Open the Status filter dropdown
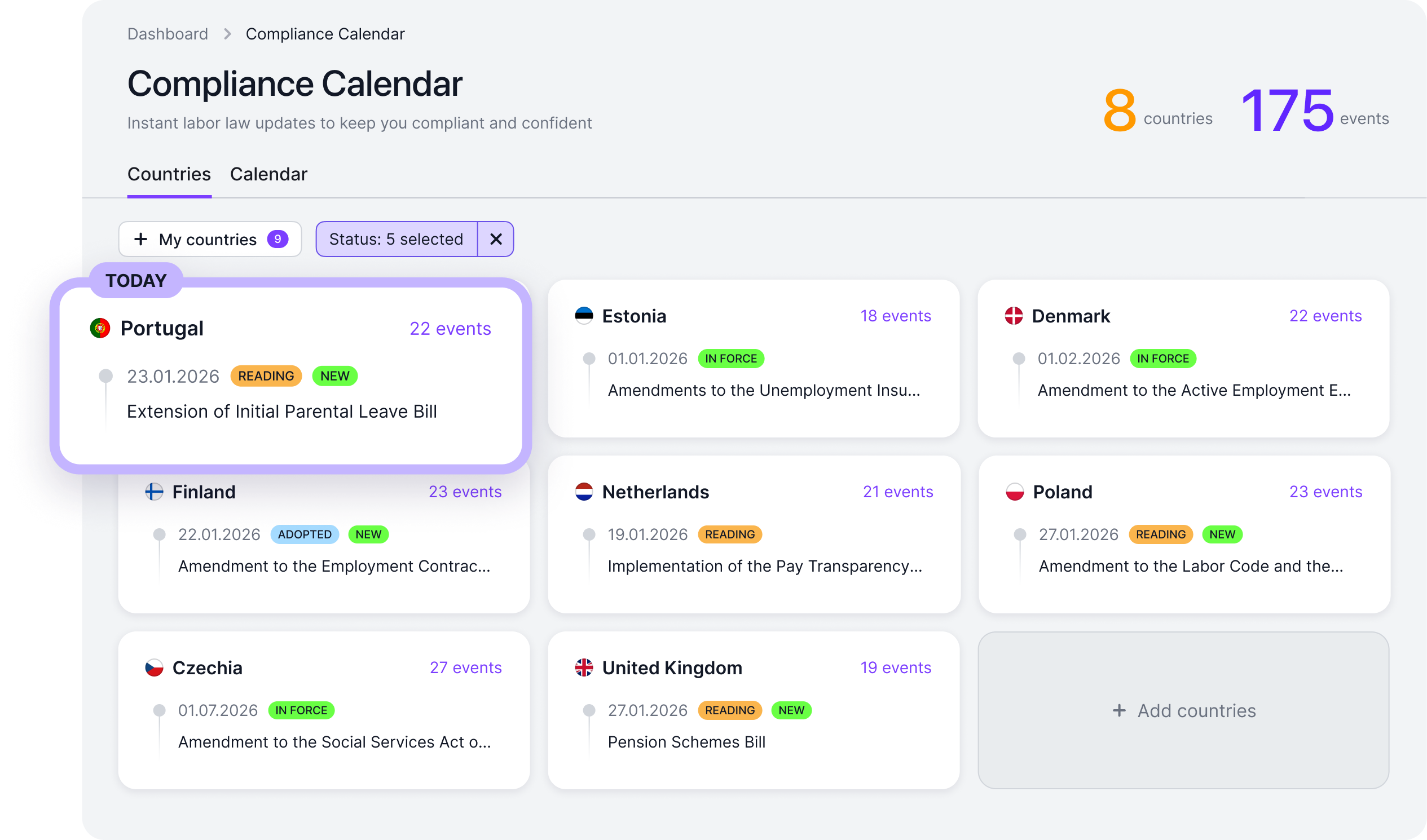The image size is (1427, 840). coord(397,239)
